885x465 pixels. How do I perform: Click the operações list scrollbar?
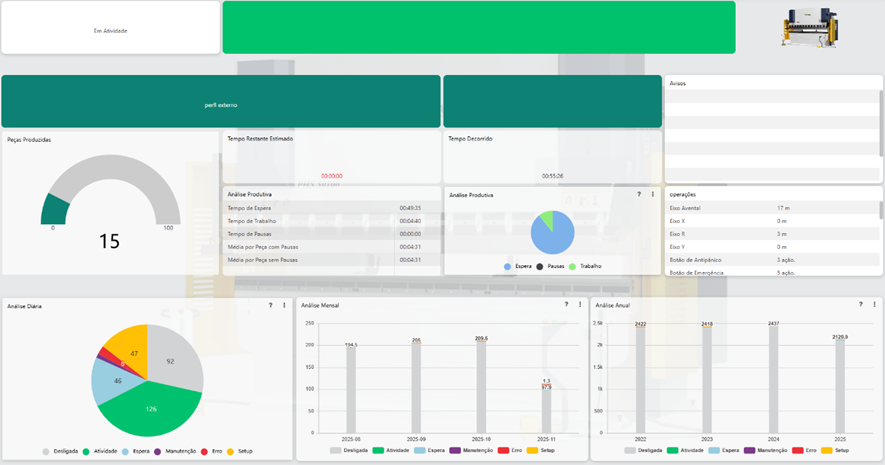[x=881, y=210]
